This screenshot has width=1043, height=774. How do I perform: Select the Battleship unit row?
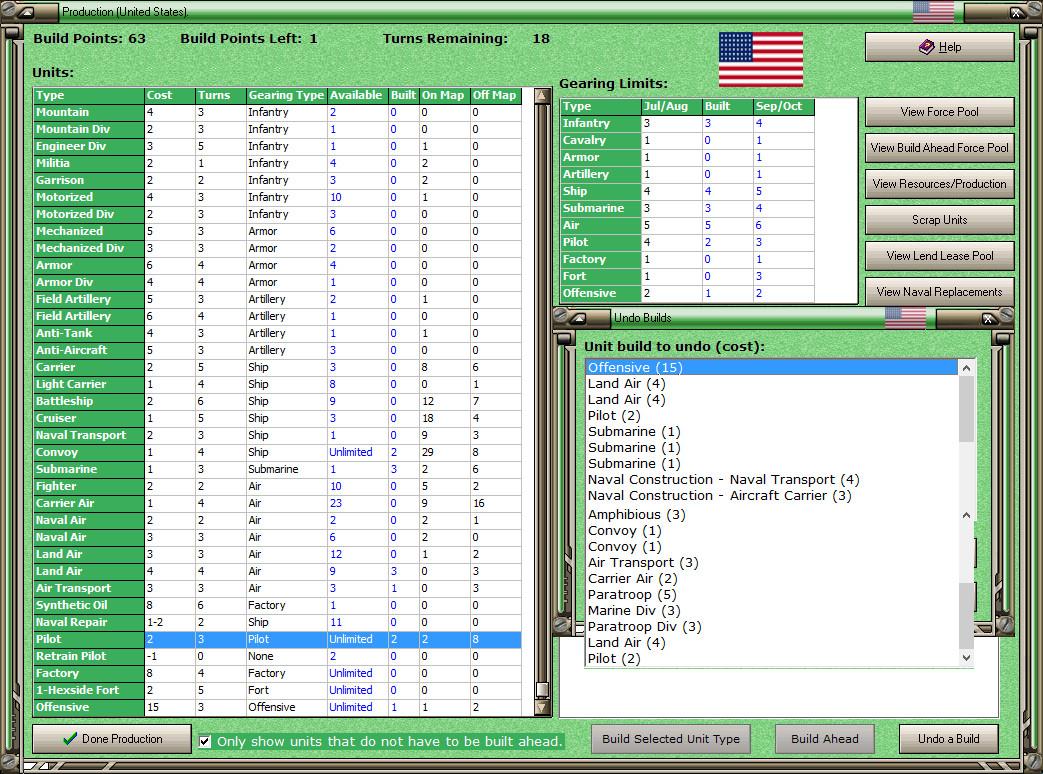click(277, 401)
